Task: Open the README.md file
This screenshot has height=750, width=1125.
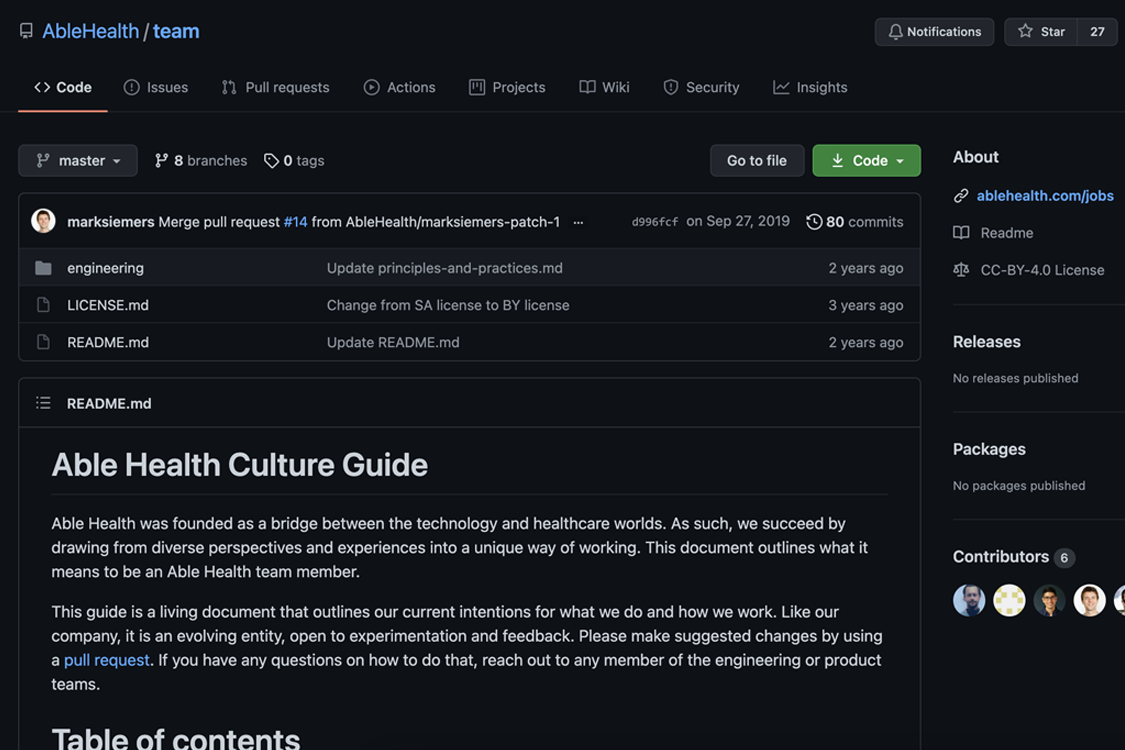Action: 108,342
